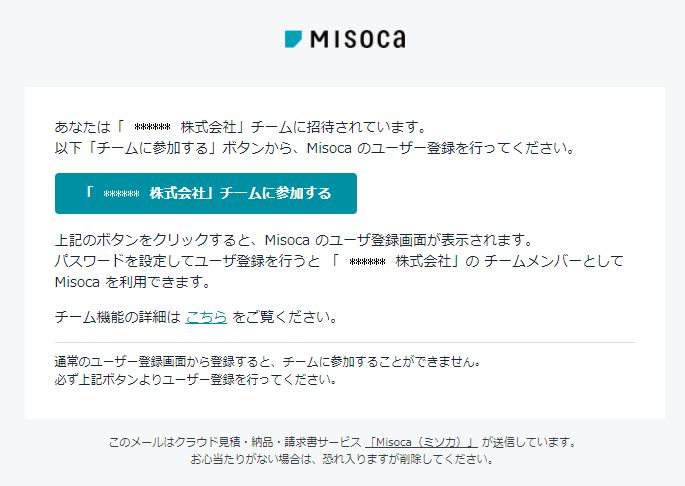Click the masked company name inside the button
The width and height of the screenshot is (685, 486).
[x=121, y=194]
